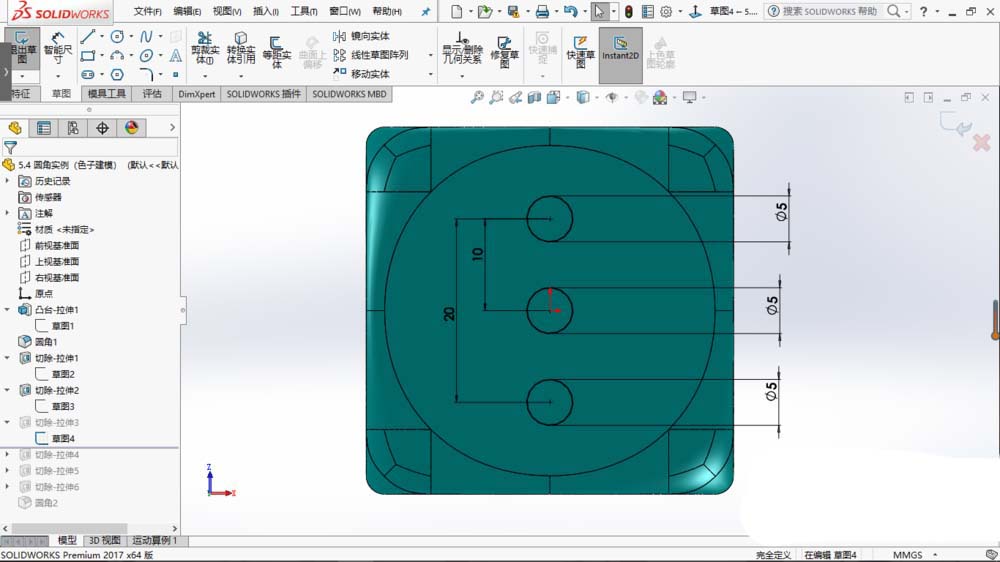Select the Arc sketch tool
Screen dimensions: 1000x562
pos(117,55)
